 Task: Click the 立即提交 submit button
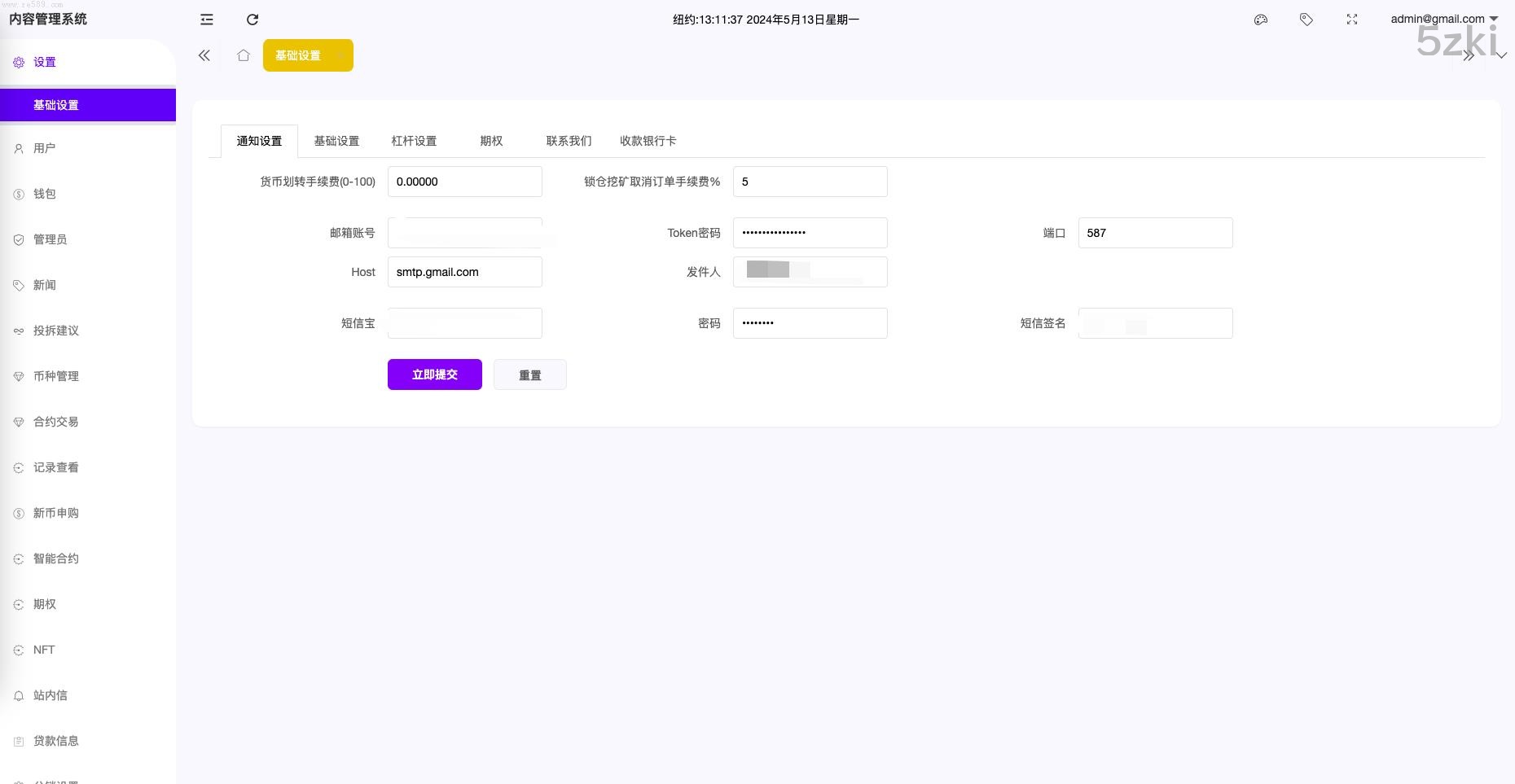(434, 374)
